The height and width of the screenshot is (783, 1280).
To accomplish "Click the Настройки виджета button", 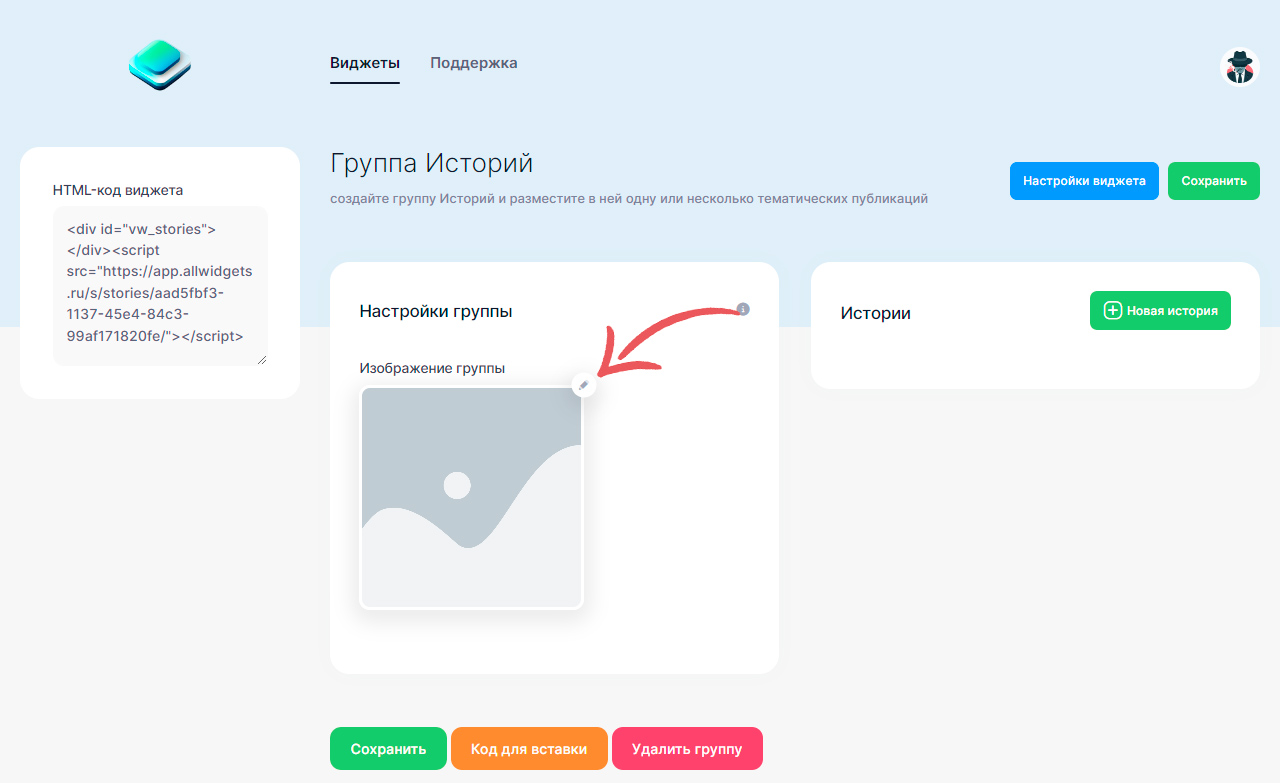I will pos(1084,181).
